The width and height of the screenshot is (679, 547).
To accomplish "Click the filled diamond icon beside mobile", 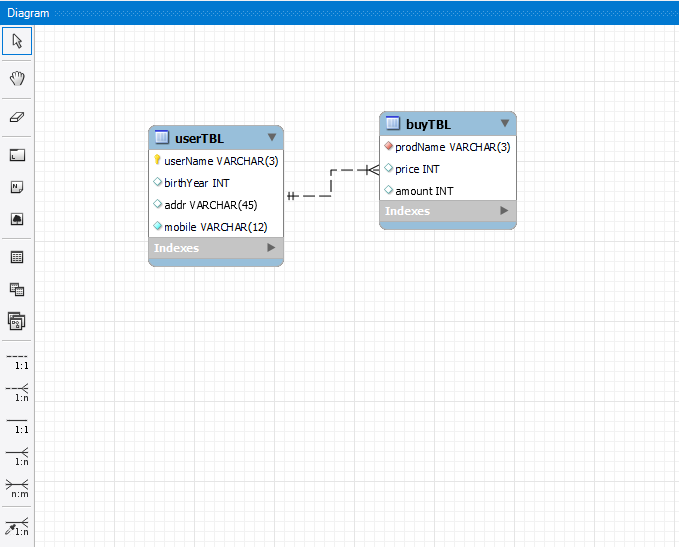I will coord(158,226).
